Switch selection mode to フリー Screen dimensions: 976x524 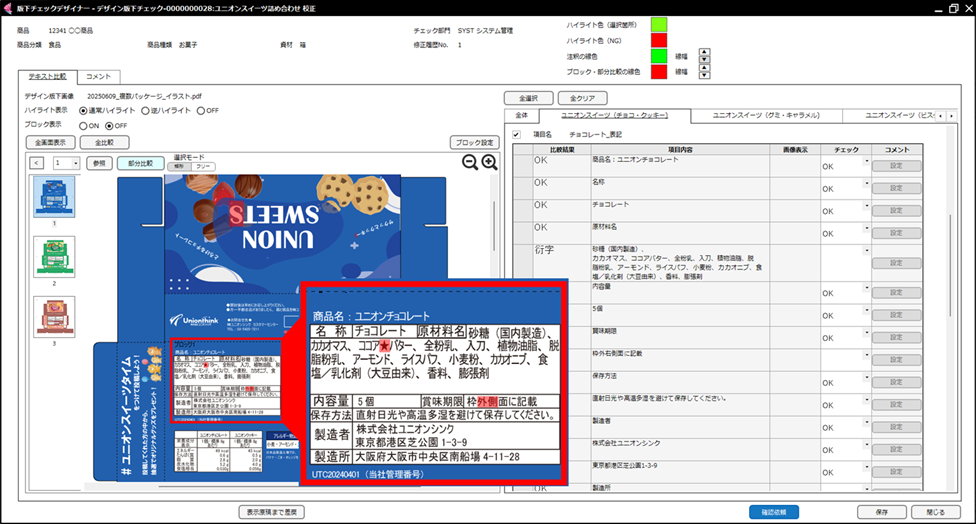[203, 167]
